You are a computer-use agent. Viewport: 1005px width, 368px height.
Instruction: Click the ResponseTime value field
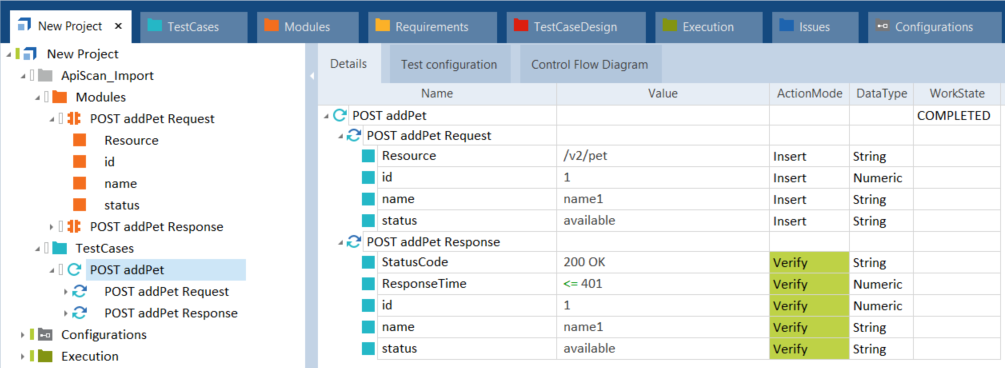(x=663, y=284)
